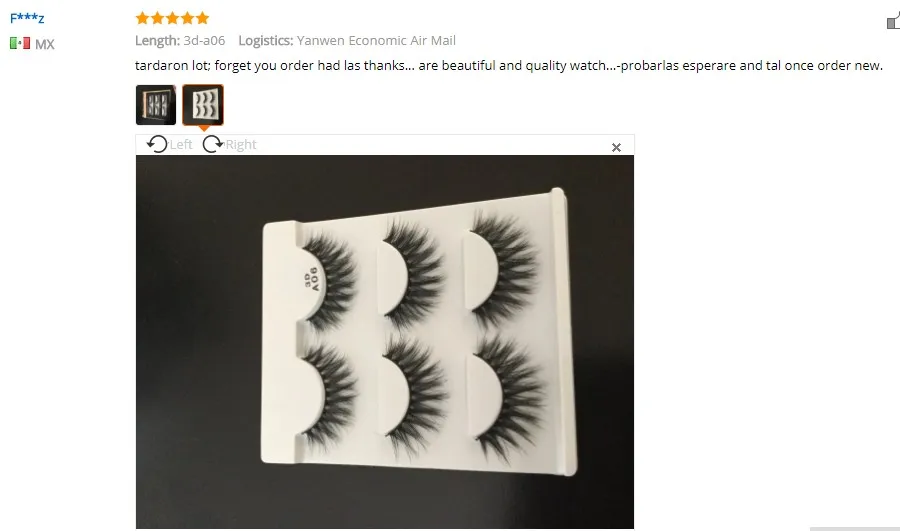Close the enlarged review photo viewer
This screenshot has width=900, height=531.
point(616,148)
